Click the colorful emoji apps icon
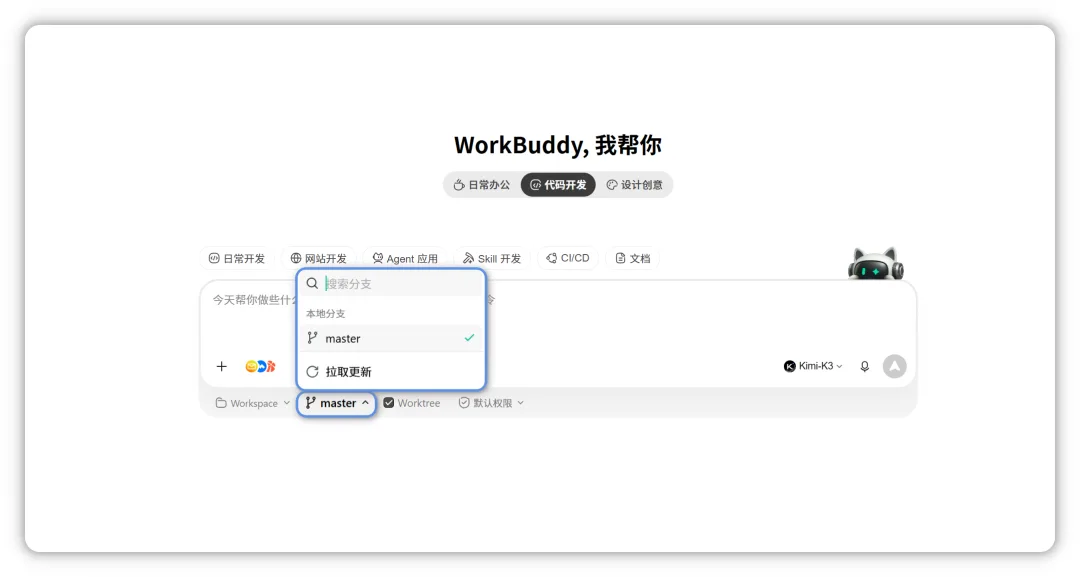 tap(260, 366)
